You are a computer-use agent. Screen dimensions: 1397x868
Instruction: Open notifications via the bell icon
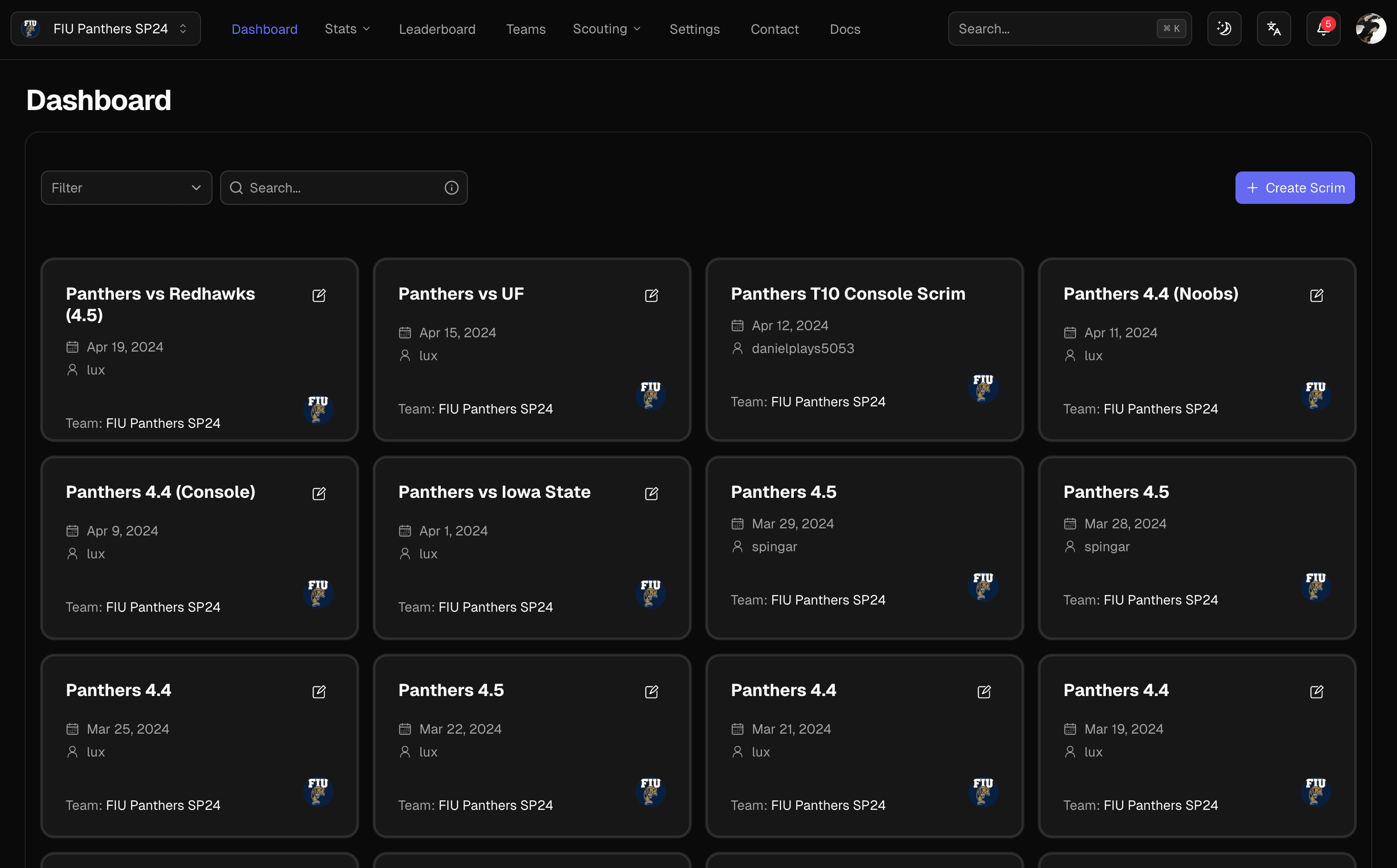1323,28
